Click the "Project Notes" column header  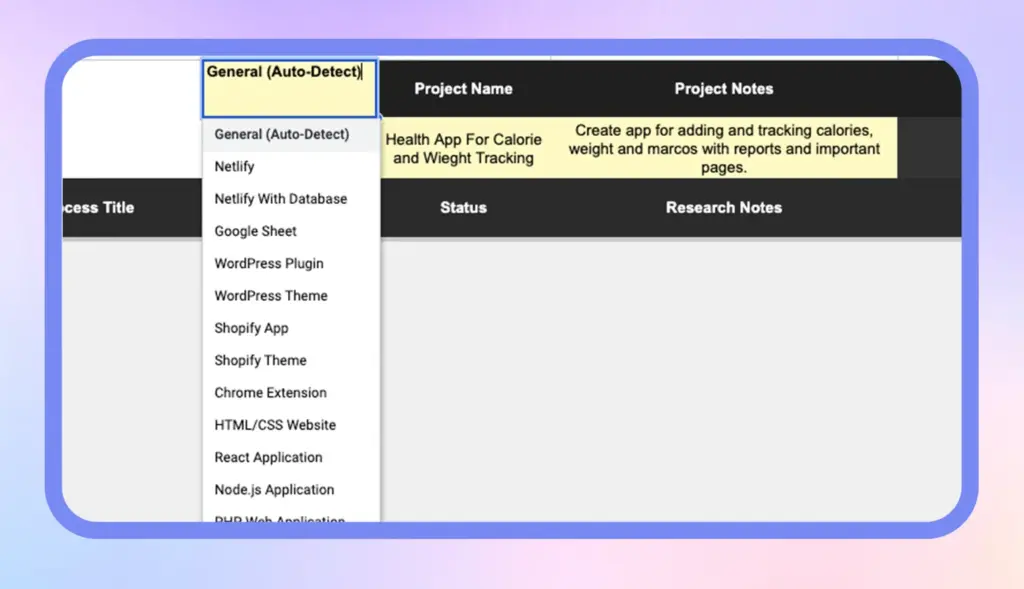click(x=723, y=88)
